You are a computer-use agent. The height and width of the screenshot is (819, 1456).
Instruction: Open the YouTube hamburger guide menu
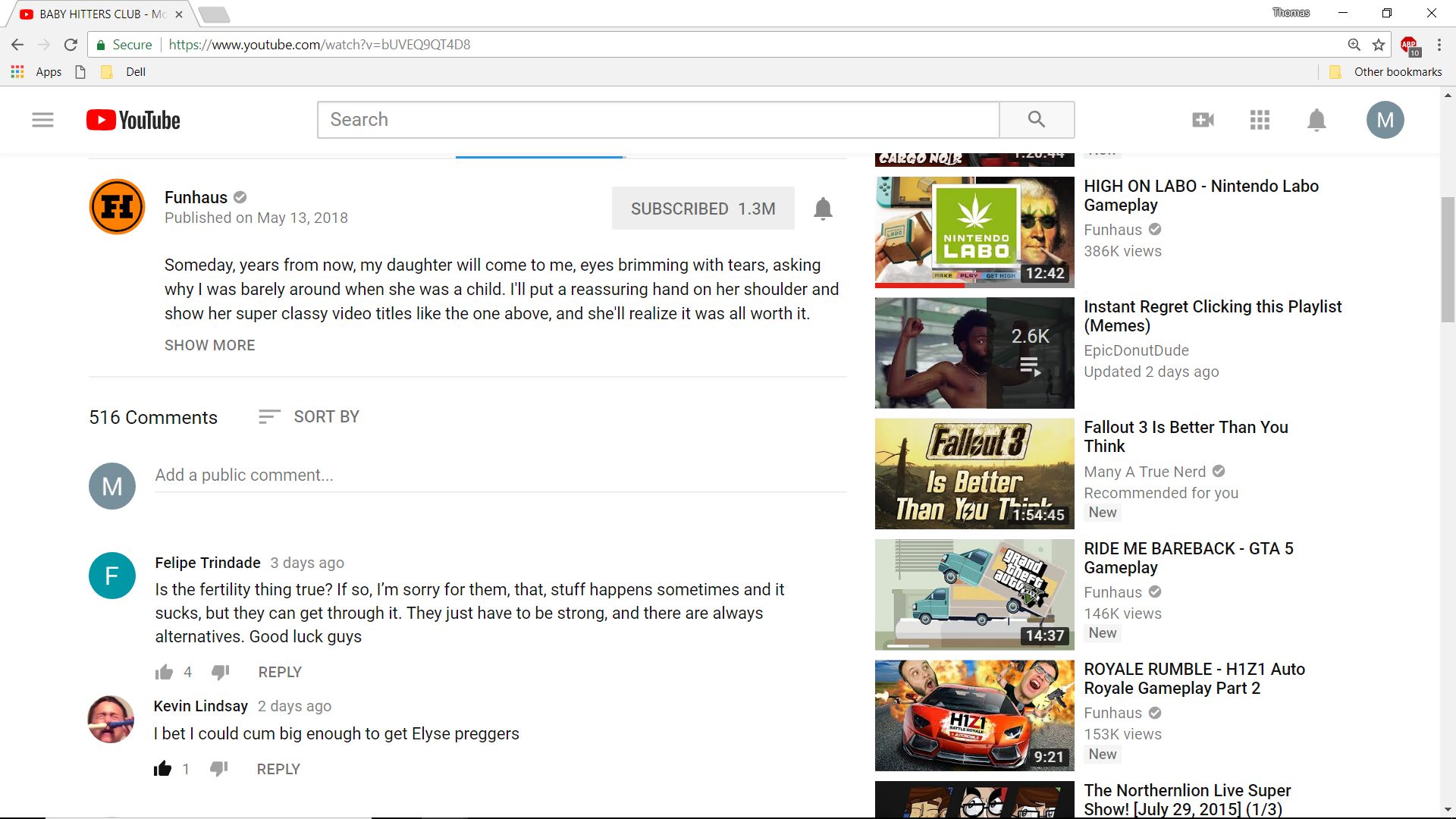tap(42, 120)
